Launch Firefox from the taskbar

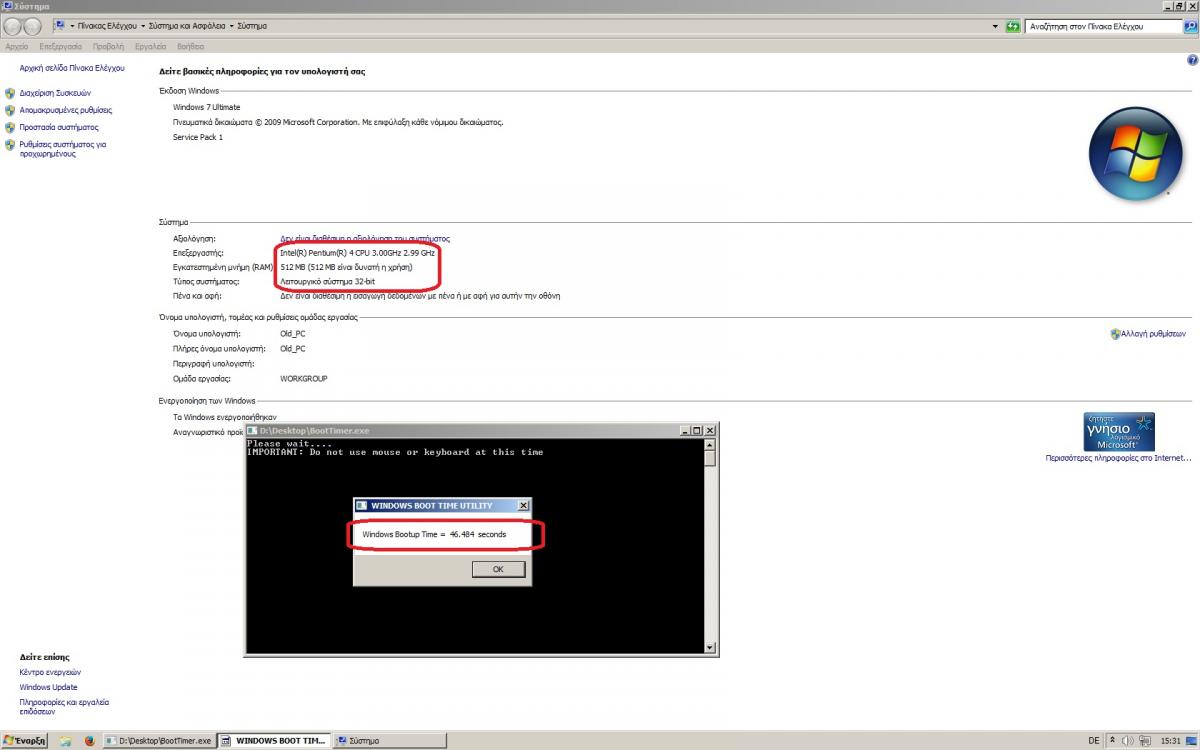89,741
